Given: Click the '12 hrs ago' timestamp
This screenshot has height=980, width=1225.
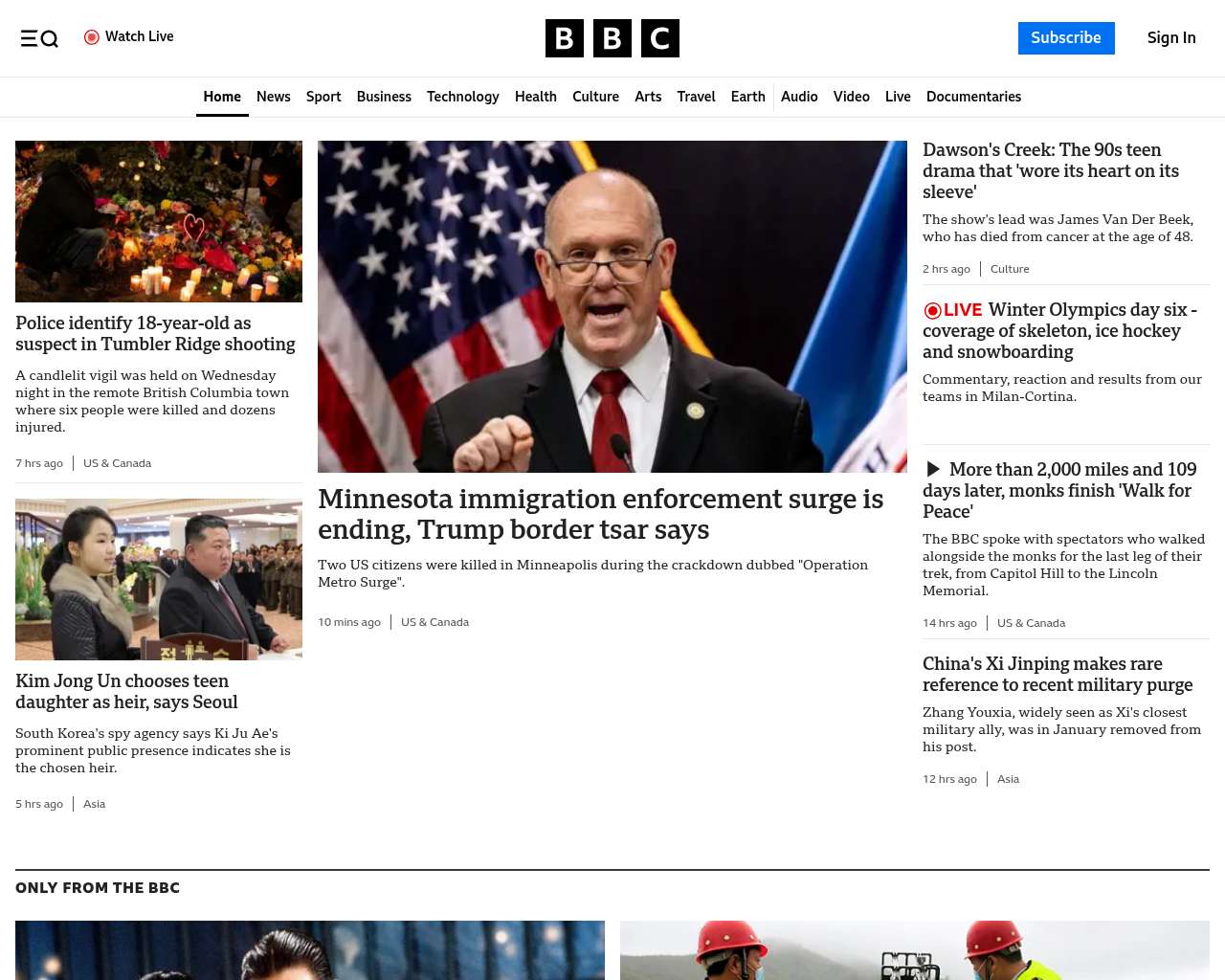Looking at the screenshot, I should (949, 779).
